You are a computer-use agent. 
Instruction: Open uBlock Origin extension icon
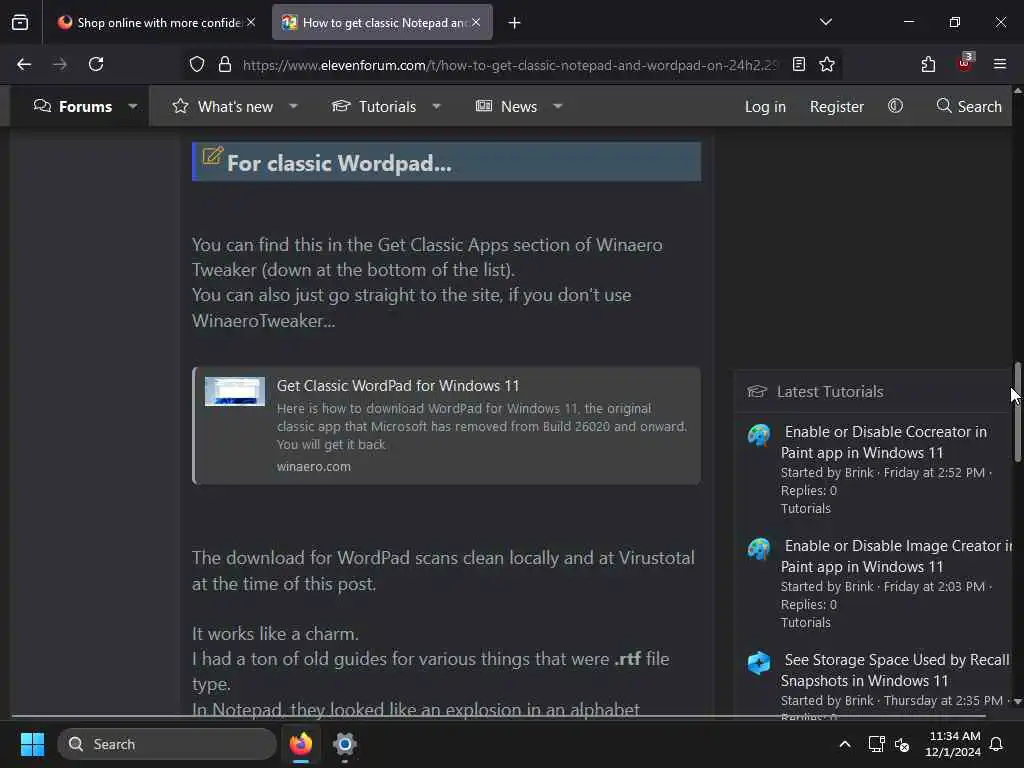(965, 63)
